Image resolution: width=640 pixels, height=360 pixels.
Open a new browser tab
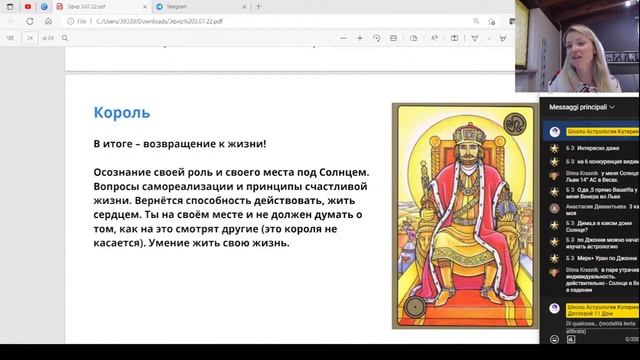tap(258, 7)
